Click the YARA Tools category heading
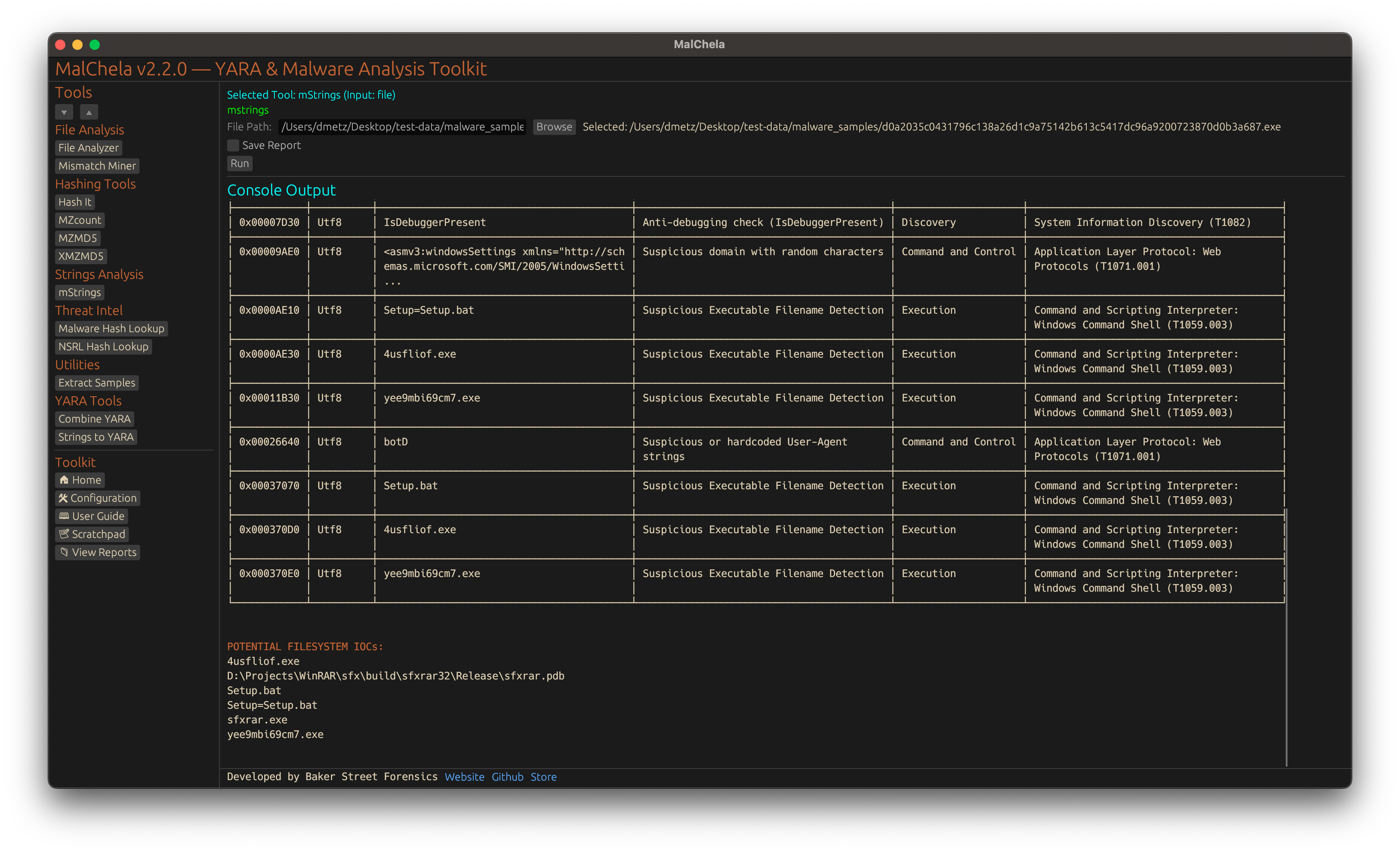Viewport: 1400px width, 852px height. tap(88, 401)
